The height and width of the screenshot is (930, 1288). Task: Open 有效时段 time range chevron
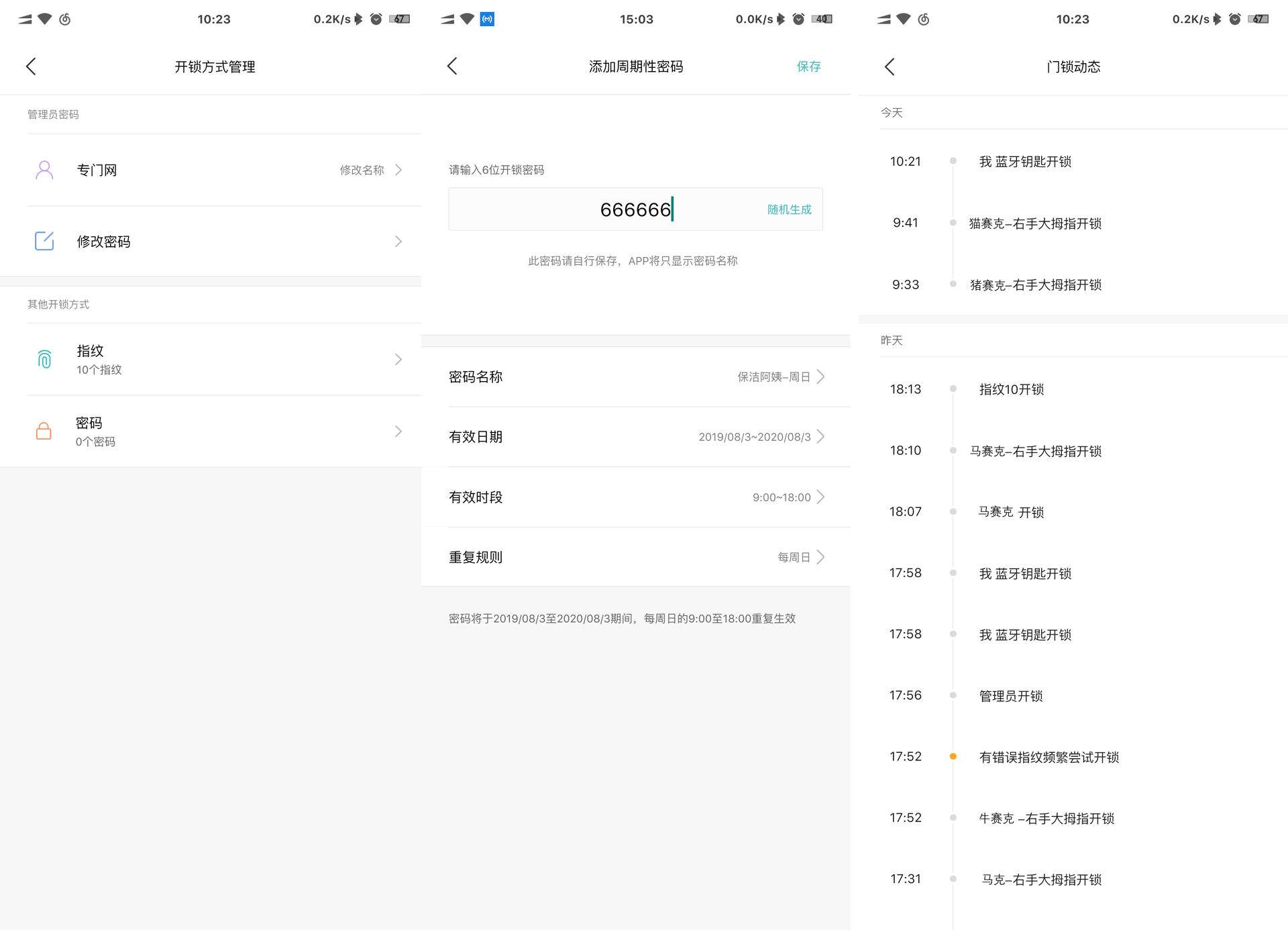(820, 497)
